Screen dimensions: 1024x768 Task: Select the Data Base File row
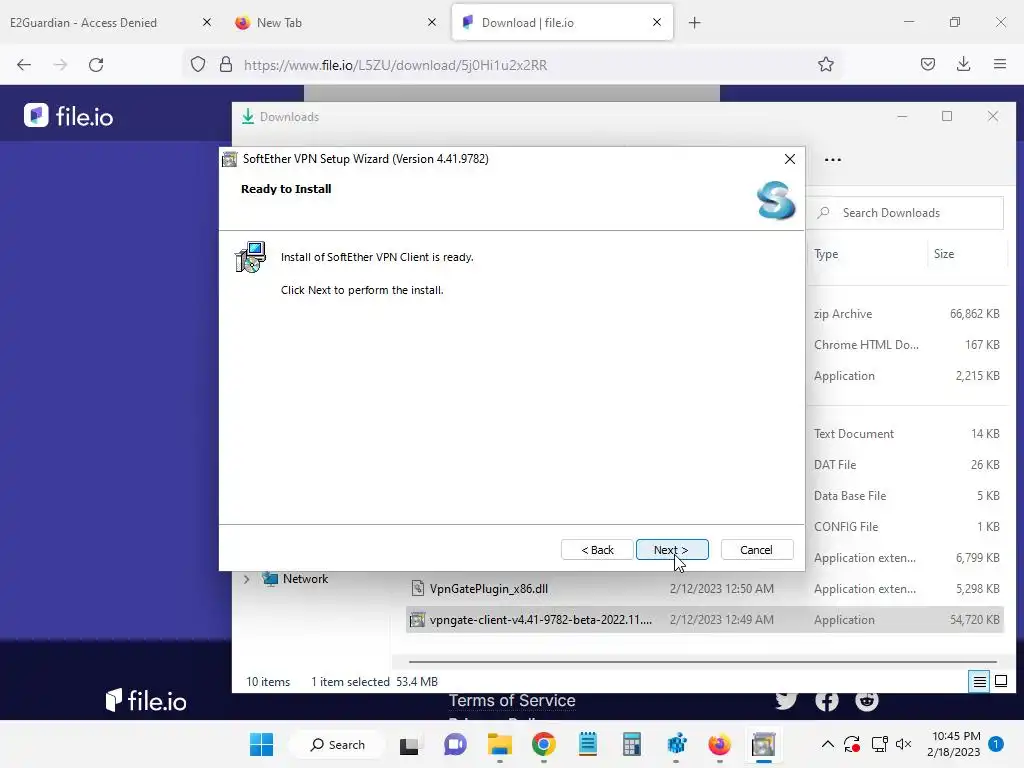pos(906,496)
